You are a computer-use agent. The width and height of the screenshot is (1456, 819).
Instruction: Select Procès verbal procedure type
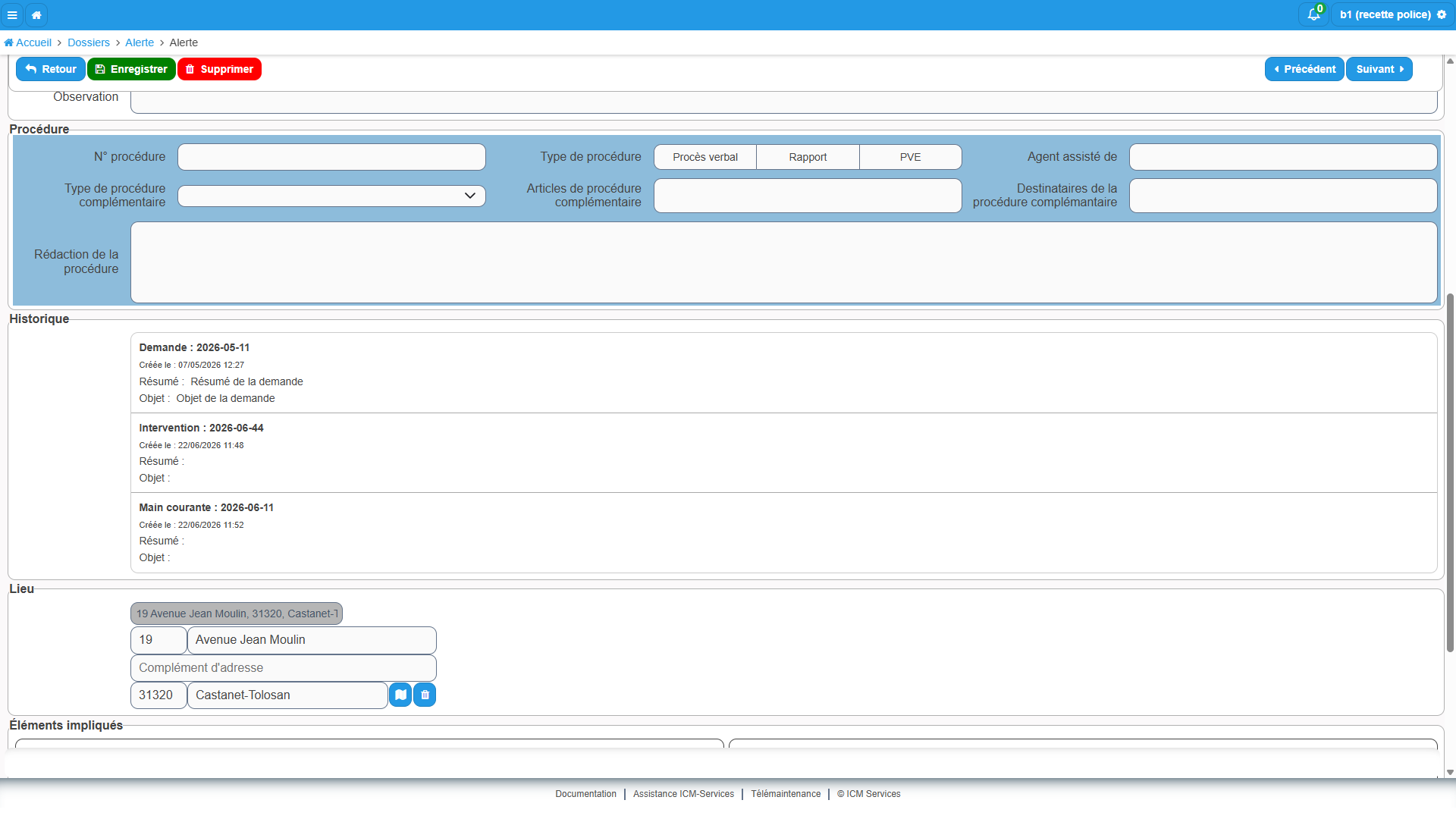[x=705, y=157]
